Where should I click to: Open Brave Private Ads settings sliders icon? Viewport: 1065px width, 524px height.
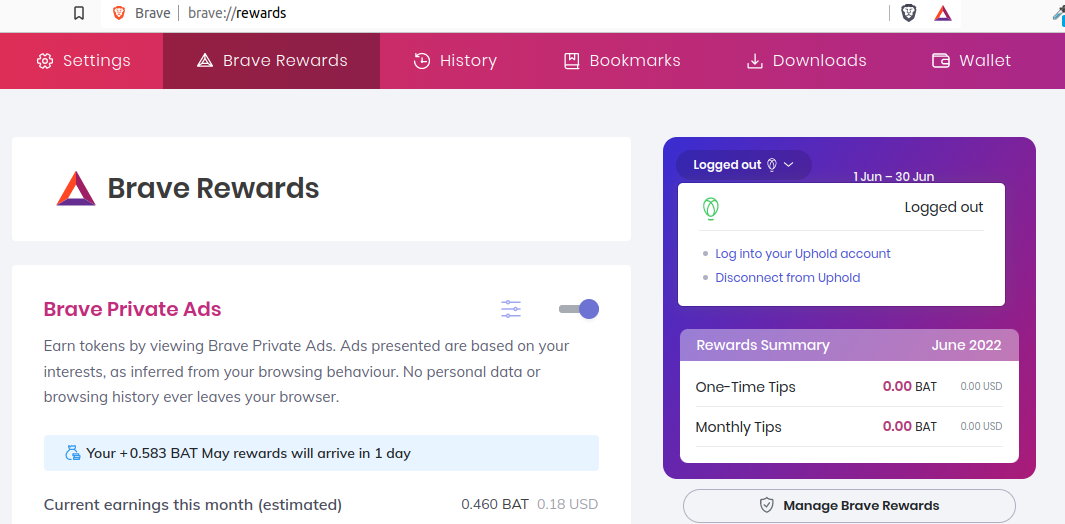coord(511,309)
